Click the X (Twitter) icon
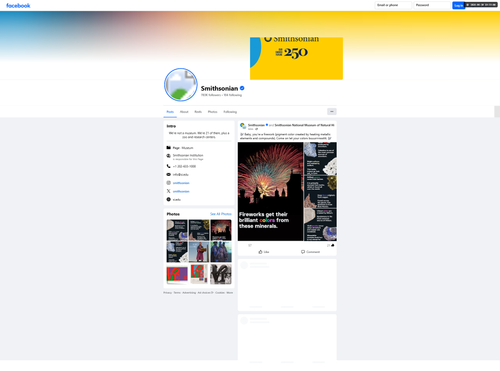This screenshot has height=371, width=500. click(x=169, y=191)
